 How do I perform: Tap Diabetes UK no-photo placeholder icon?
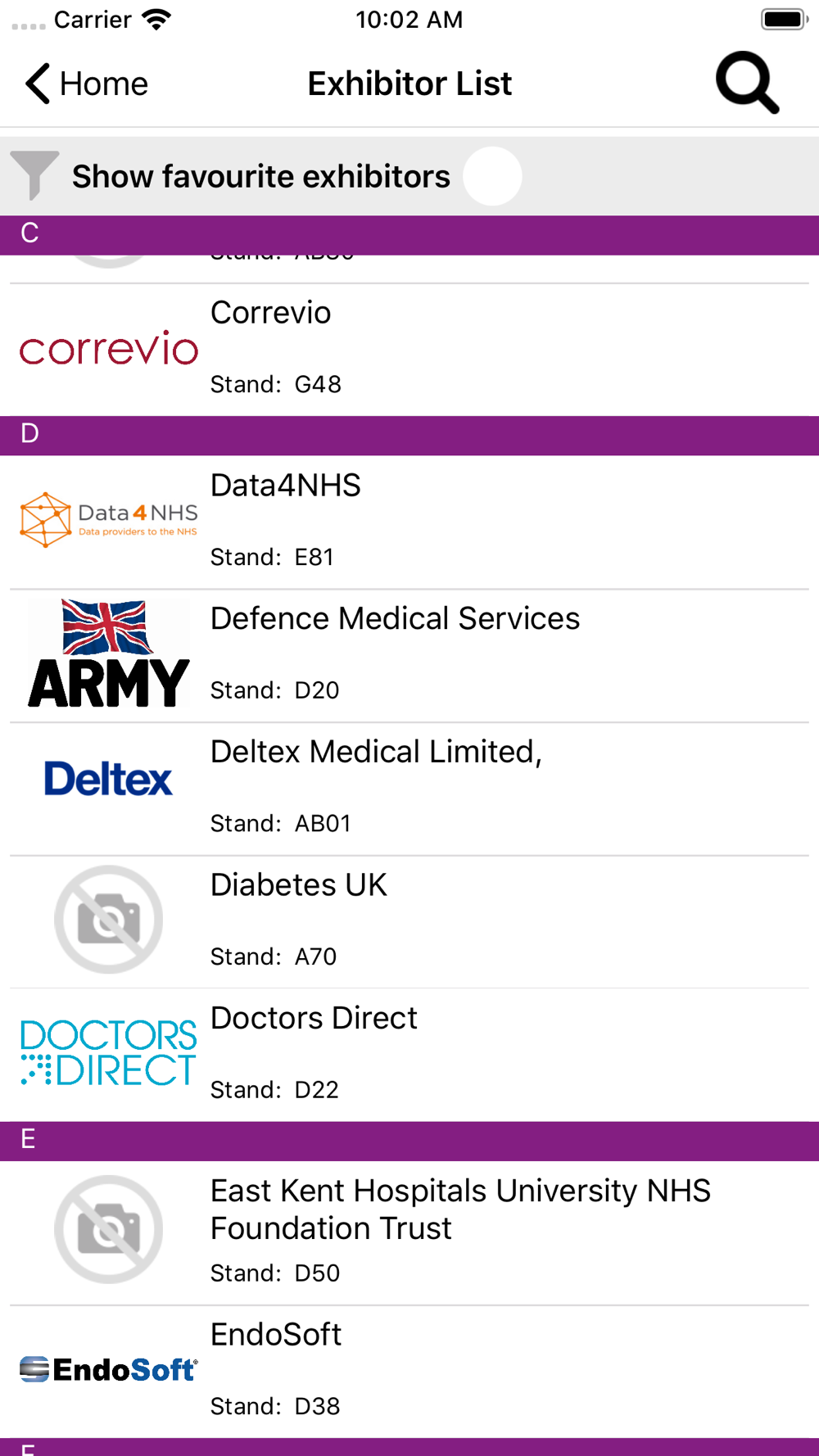(109, 920)
